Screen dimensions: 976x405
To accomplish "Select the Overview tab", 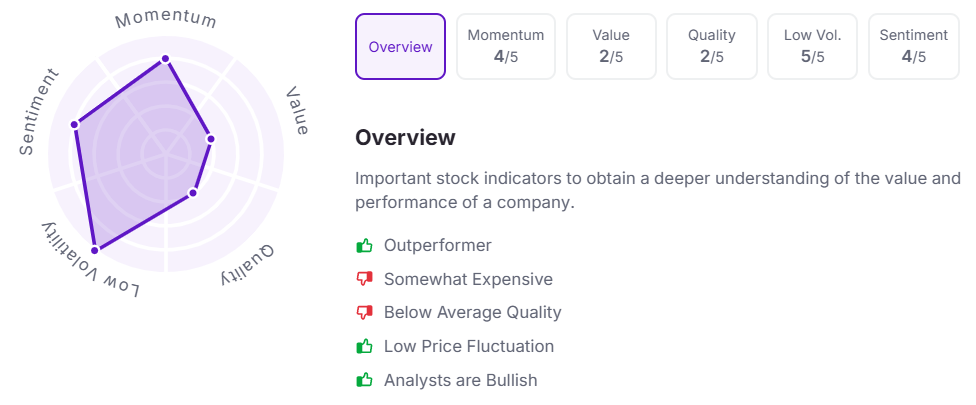I will pyautogui.click(x=400, y=47).
